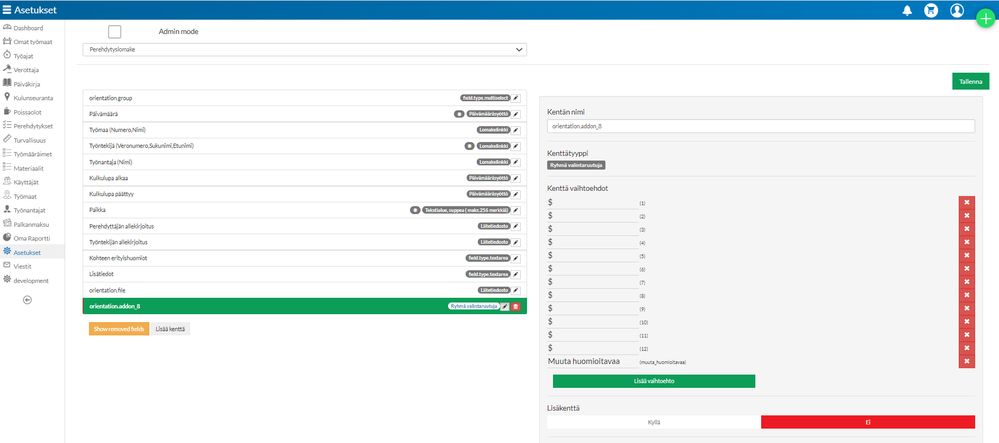Select the orientation.file field row
This screenshot has height=443, width=999.
click(305, 290)
